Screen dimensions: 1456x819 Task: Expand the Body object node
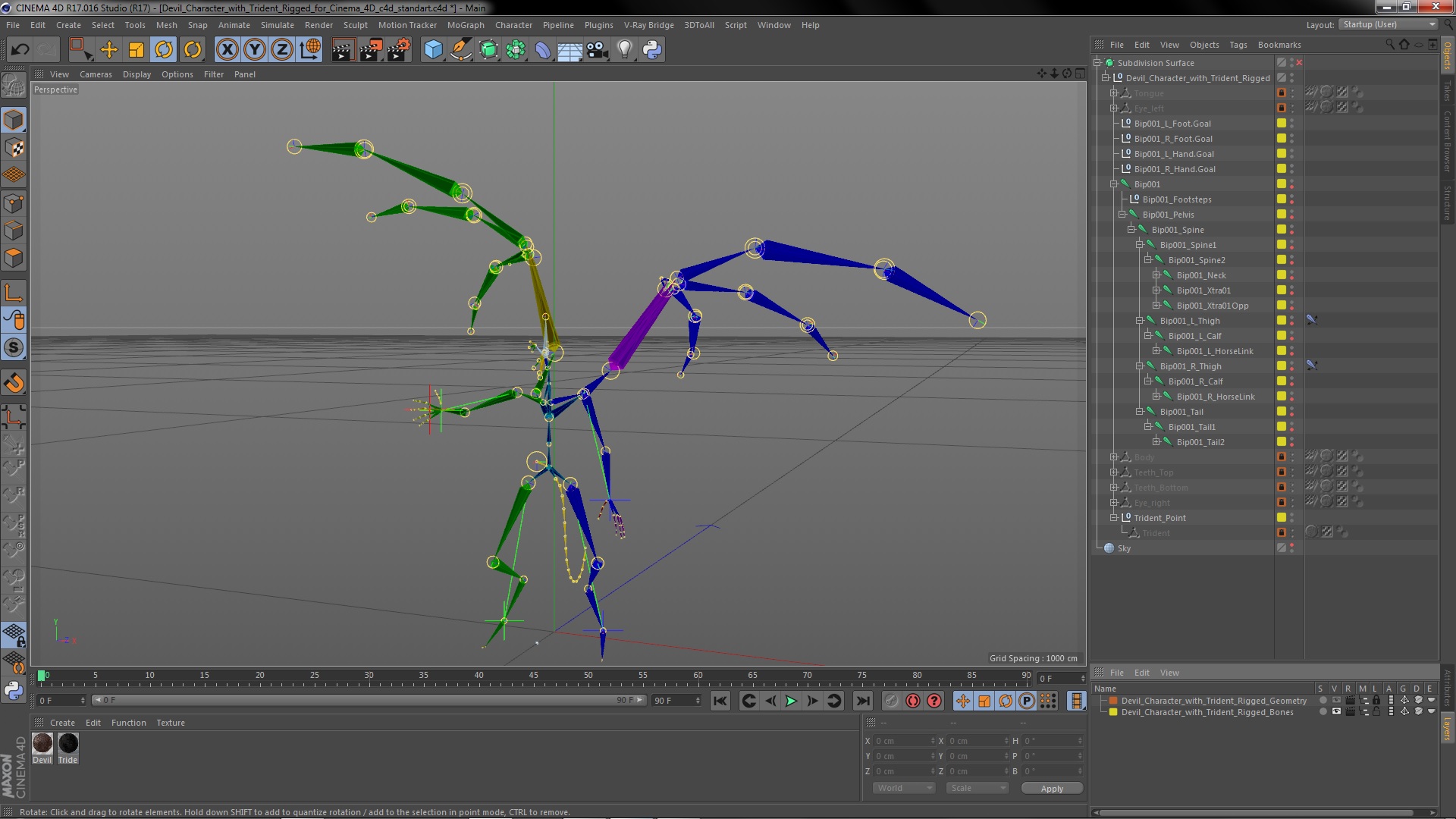1114,457
